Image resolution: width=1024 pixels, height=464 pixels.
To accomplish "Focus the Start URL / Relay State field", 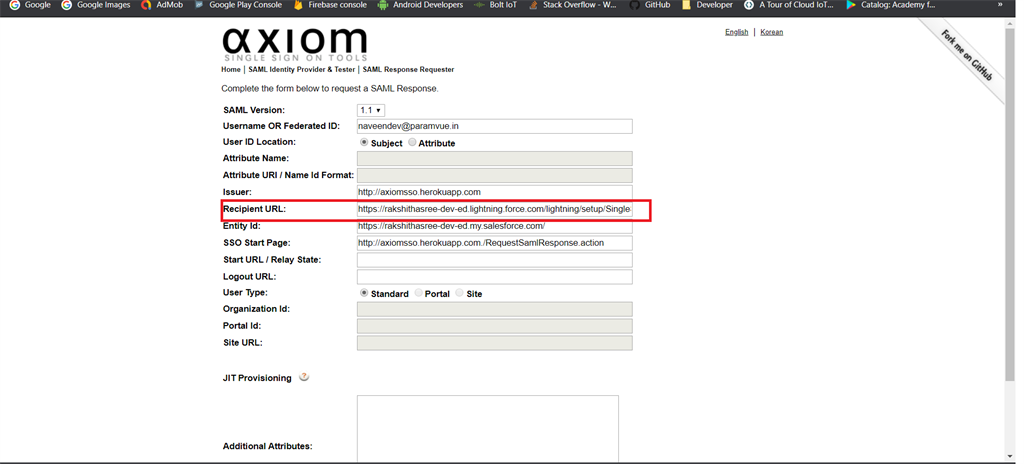I will pos(494,260).
